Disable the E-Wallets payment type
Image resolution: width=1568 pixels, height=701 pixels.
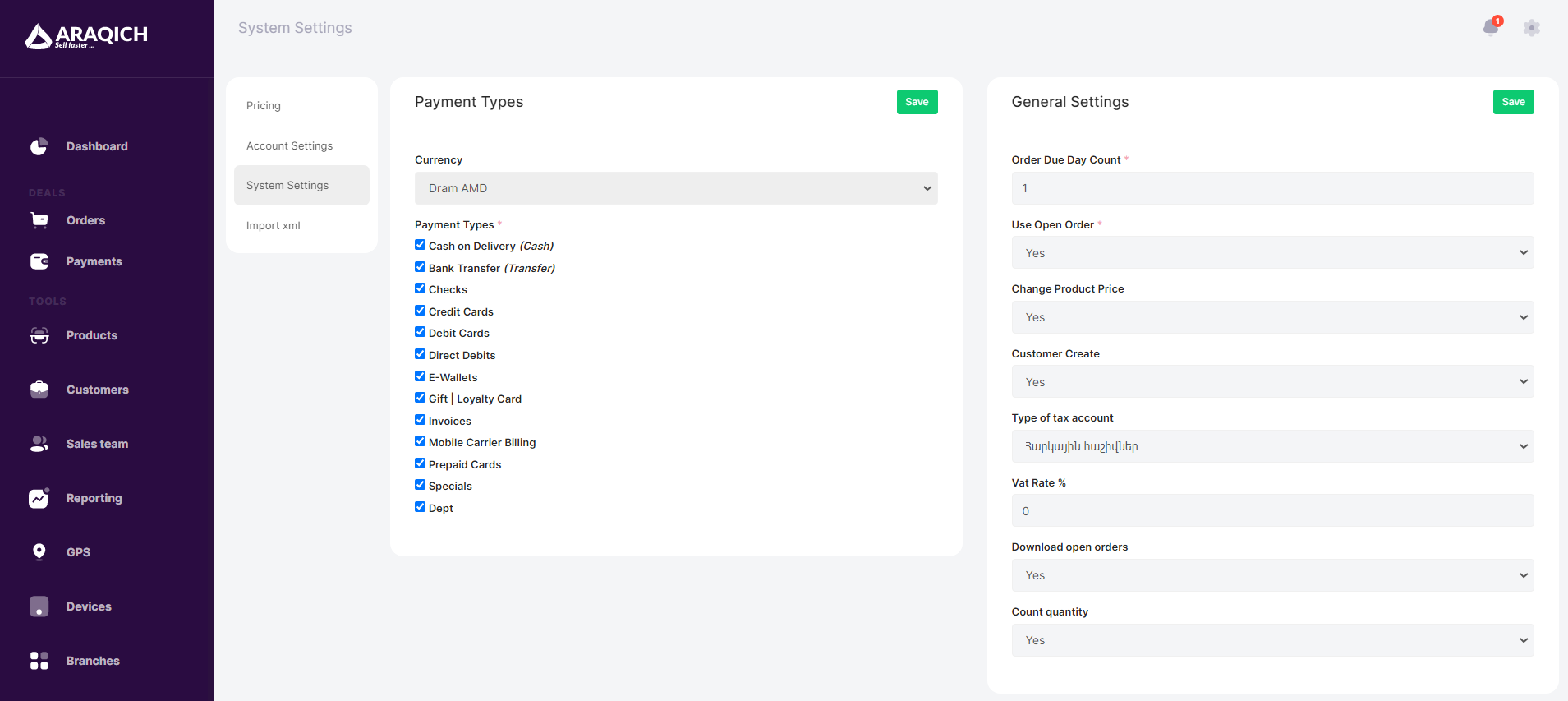(x=421, y=376)
